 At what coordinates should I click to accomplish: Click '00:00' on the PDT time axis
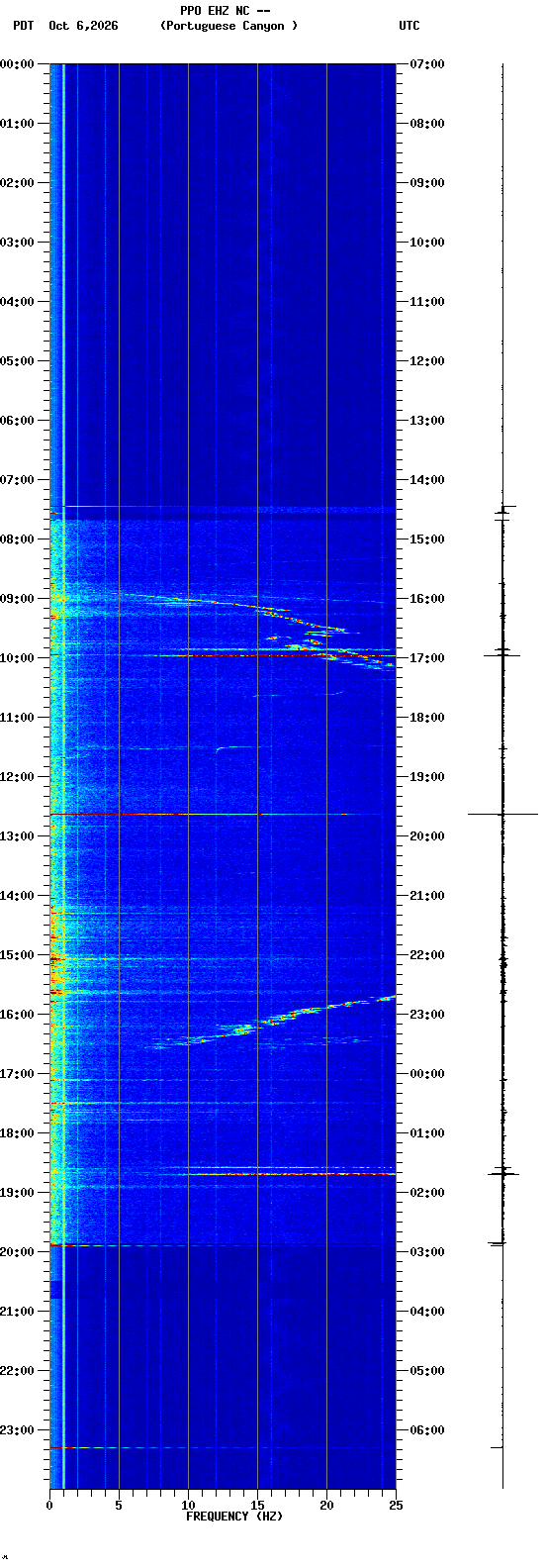point(17,64)
